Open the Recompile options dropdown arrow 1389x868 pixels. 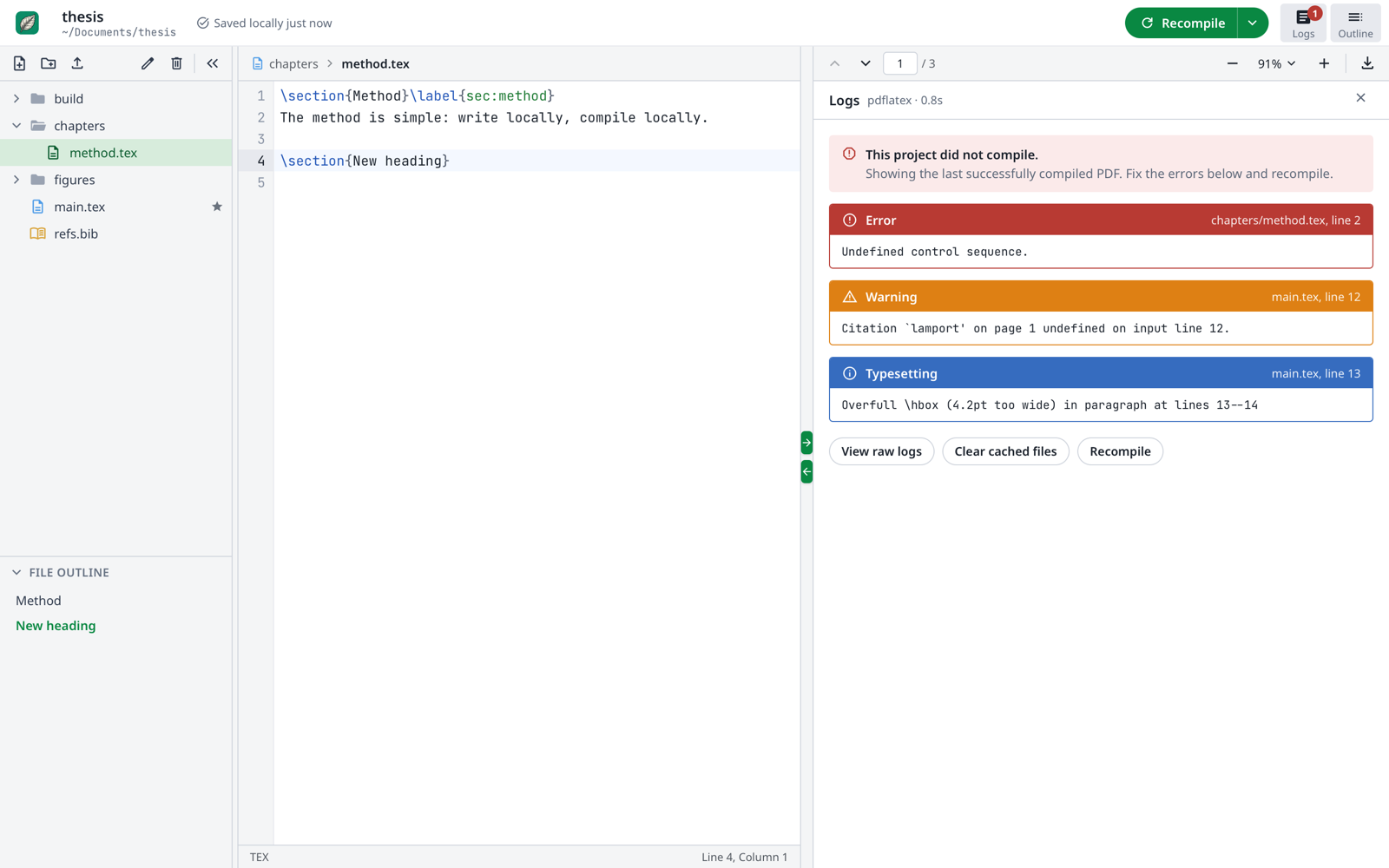click(1252, 23)
